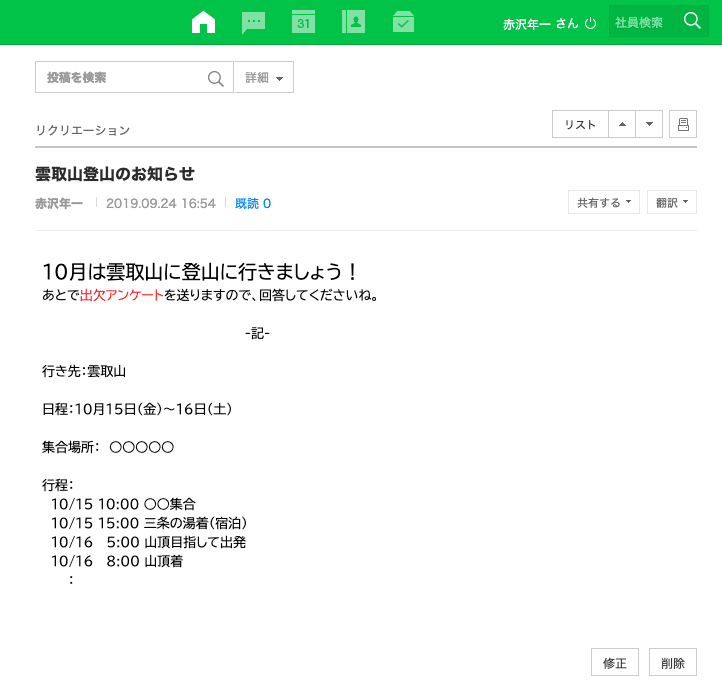Click the 削除 button

(x=673, y=662)
